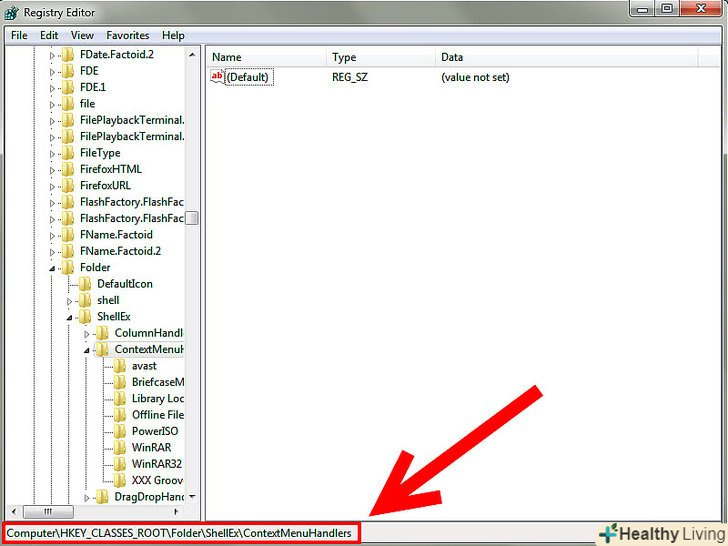Select the avast key

144,366
